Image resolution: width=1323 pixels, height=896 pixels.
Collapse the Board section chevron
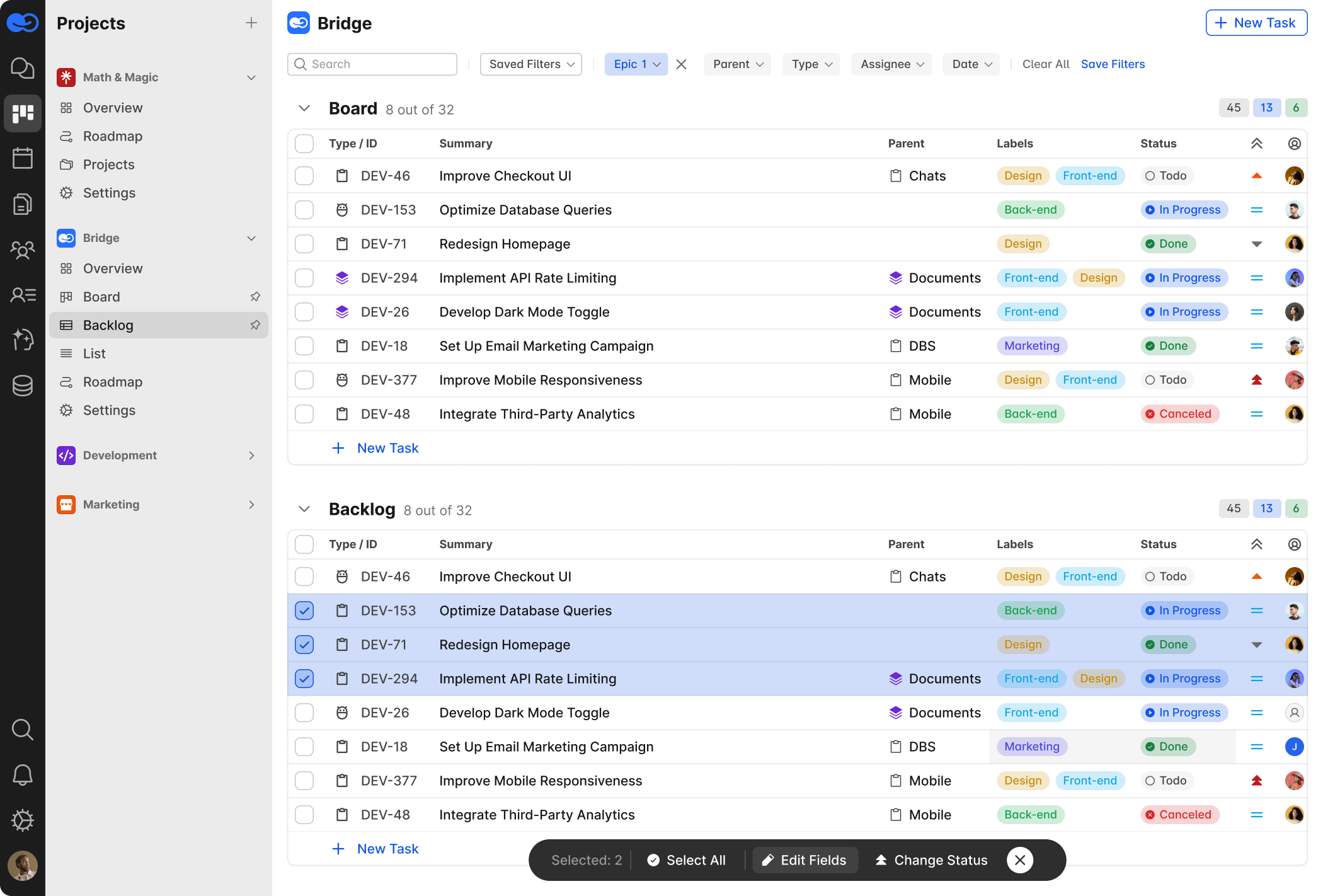pyautogui.click(x=304, y=108)
